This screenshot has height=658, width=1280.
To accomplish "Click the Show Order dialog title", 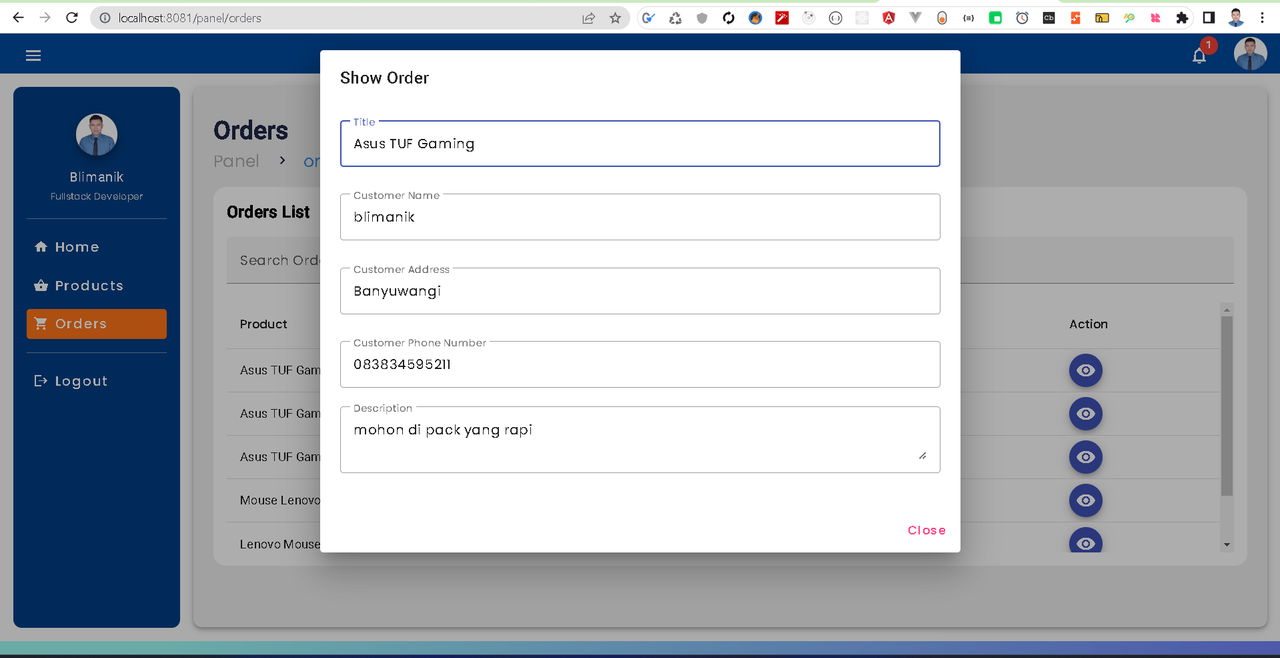I will tap(384, 78).
